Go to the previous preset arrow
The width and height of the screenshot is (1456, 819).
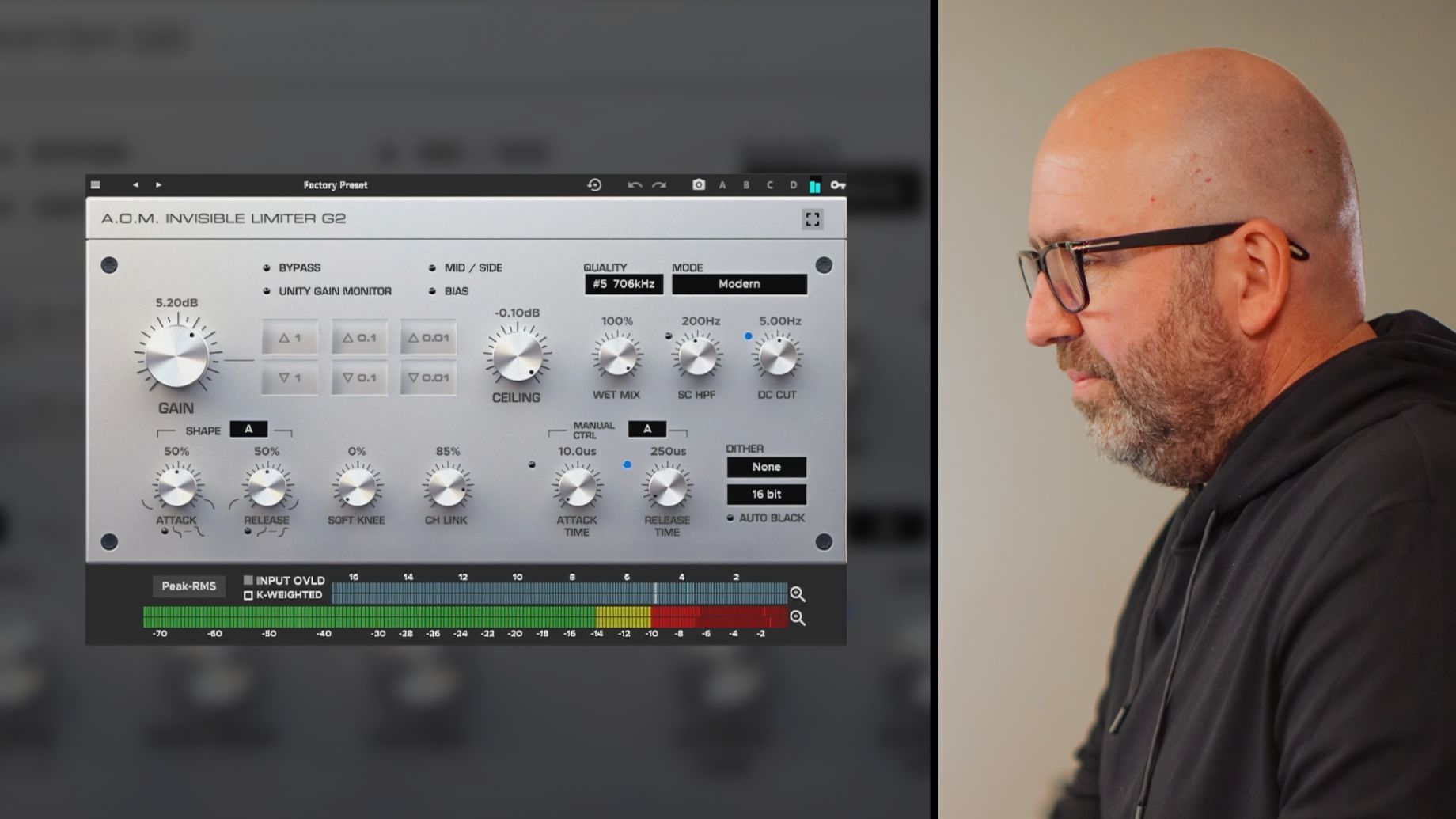tap(135, 185)
